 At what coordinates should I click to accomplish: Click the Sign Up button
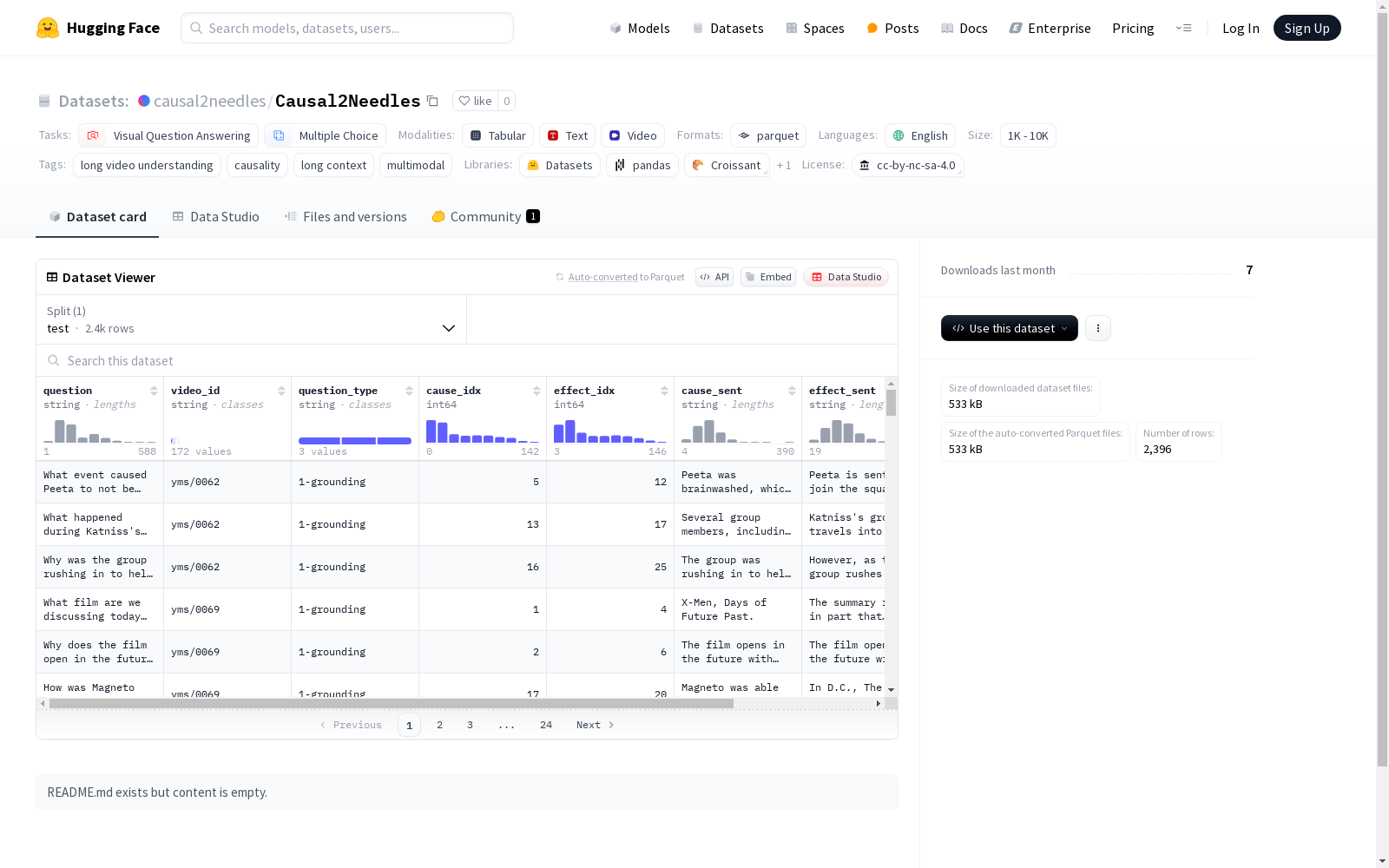pos(1307,28)
